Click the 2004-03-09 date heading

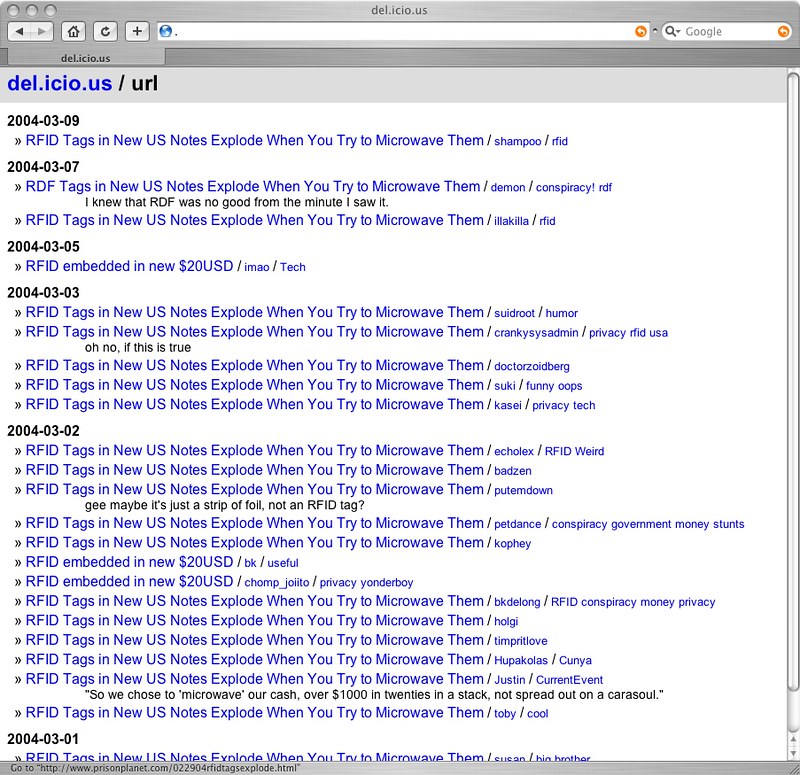pyautogui.click(x=43, y=121)
